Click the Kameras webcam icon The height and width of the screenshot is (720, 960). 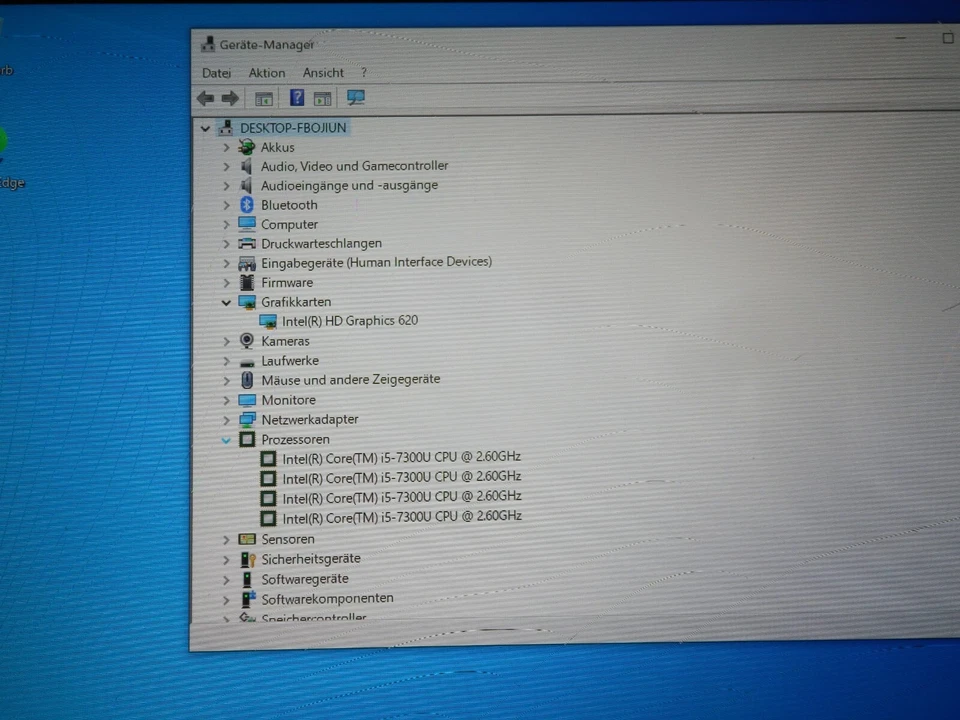coord(247,340)
